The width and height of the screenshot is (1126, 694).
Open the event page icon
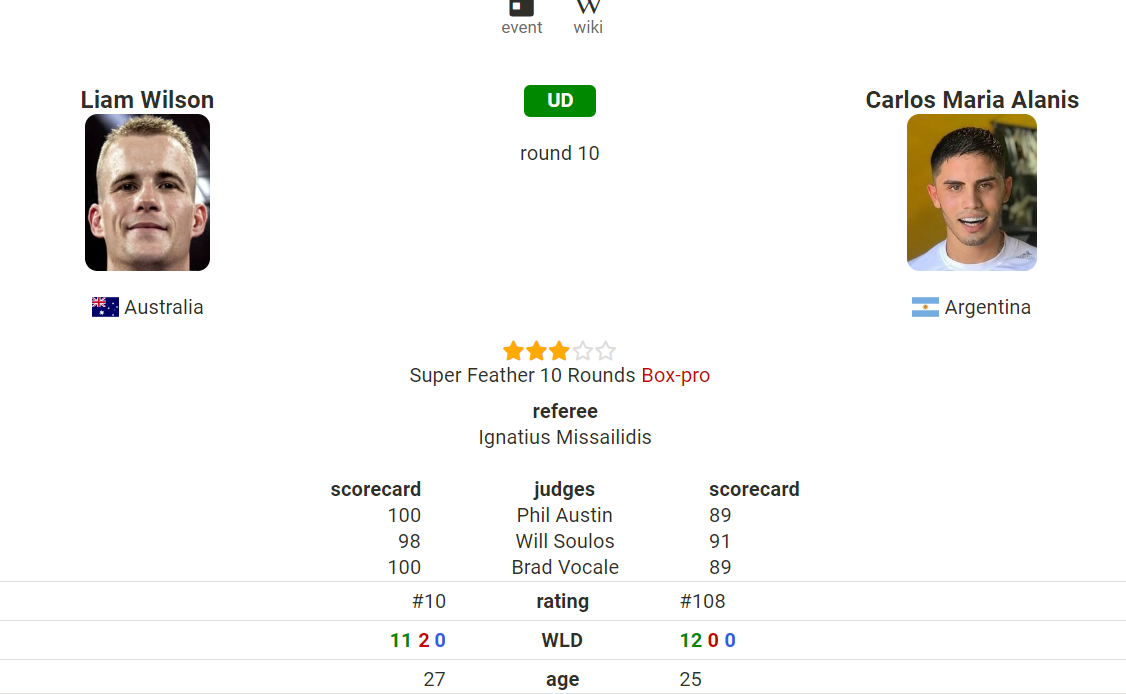click(x=521, y=9)
